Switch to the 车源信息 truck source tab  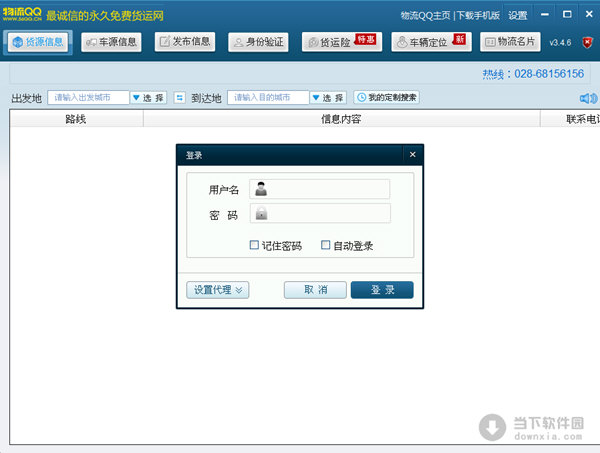[112, 42]
